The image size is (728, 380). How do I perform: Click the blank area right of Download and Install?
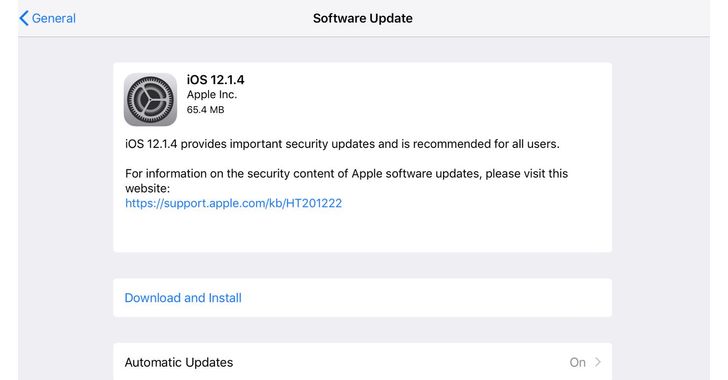[x=426, y=298]
